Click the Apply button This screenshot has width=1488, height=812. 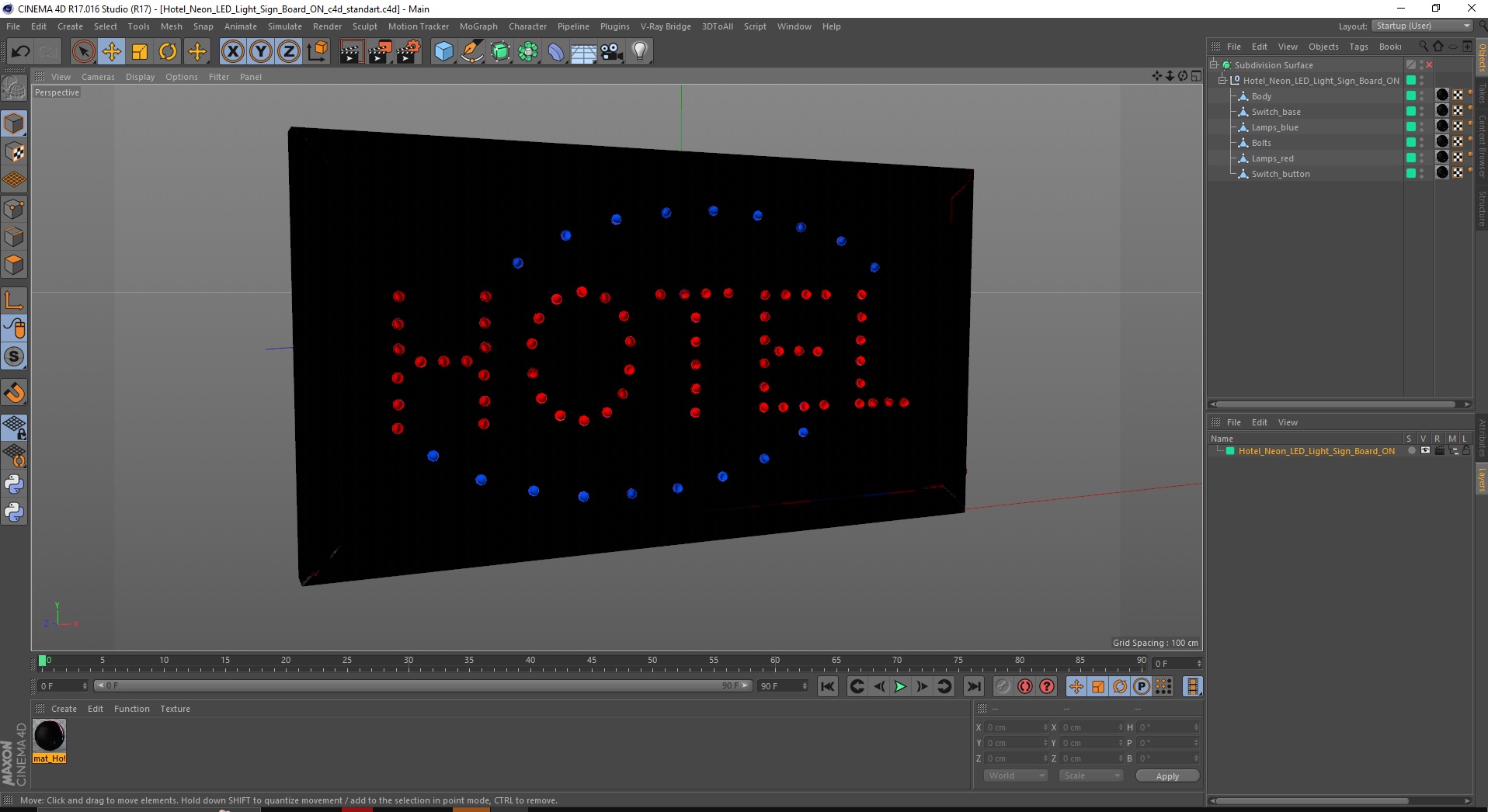(1167, 776)
